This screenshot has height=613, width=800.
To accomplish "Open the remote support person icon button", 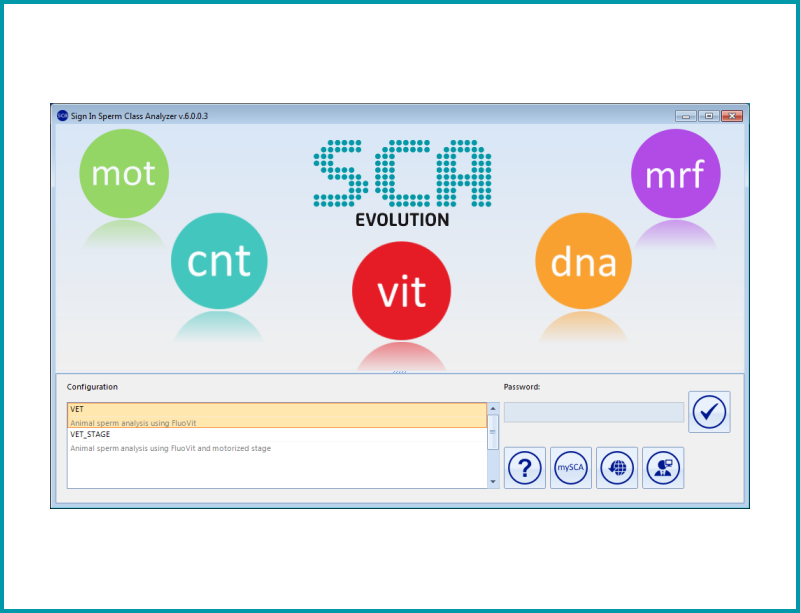I will (663, 468).
